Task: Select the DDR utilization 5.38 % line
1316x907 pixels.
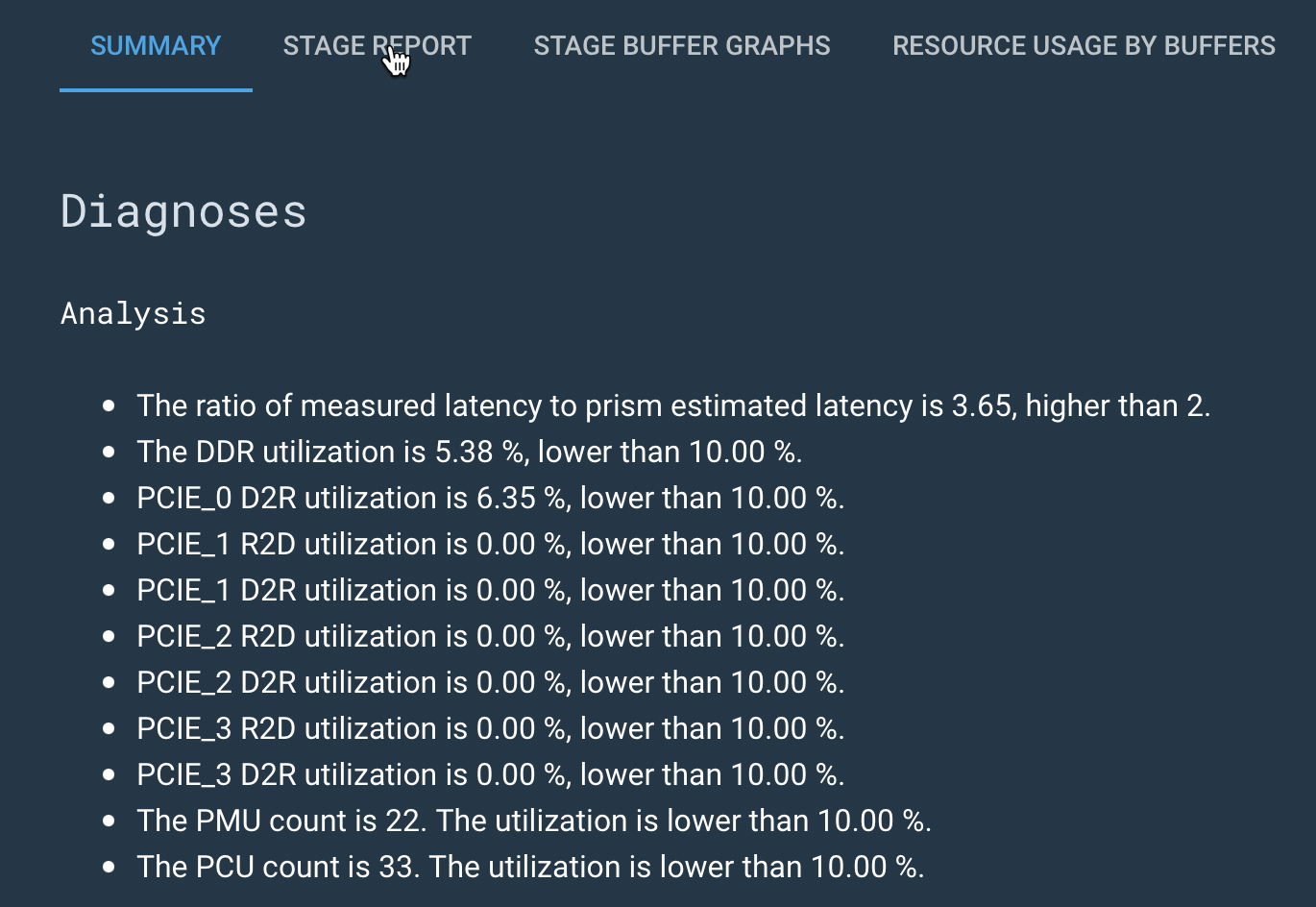Action: click(x=469, y=453)
